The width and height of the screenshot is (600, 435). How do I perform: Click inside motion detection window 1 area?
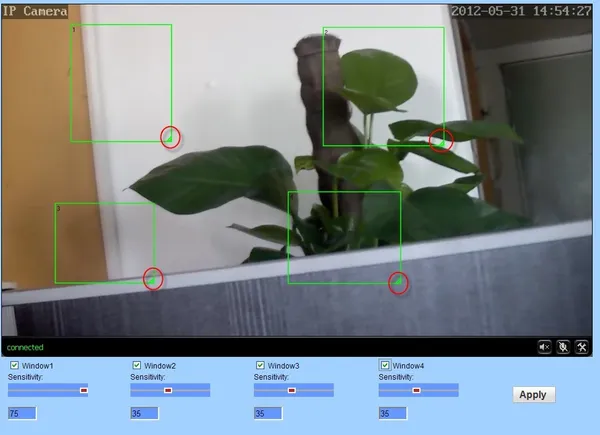(120, 82)
